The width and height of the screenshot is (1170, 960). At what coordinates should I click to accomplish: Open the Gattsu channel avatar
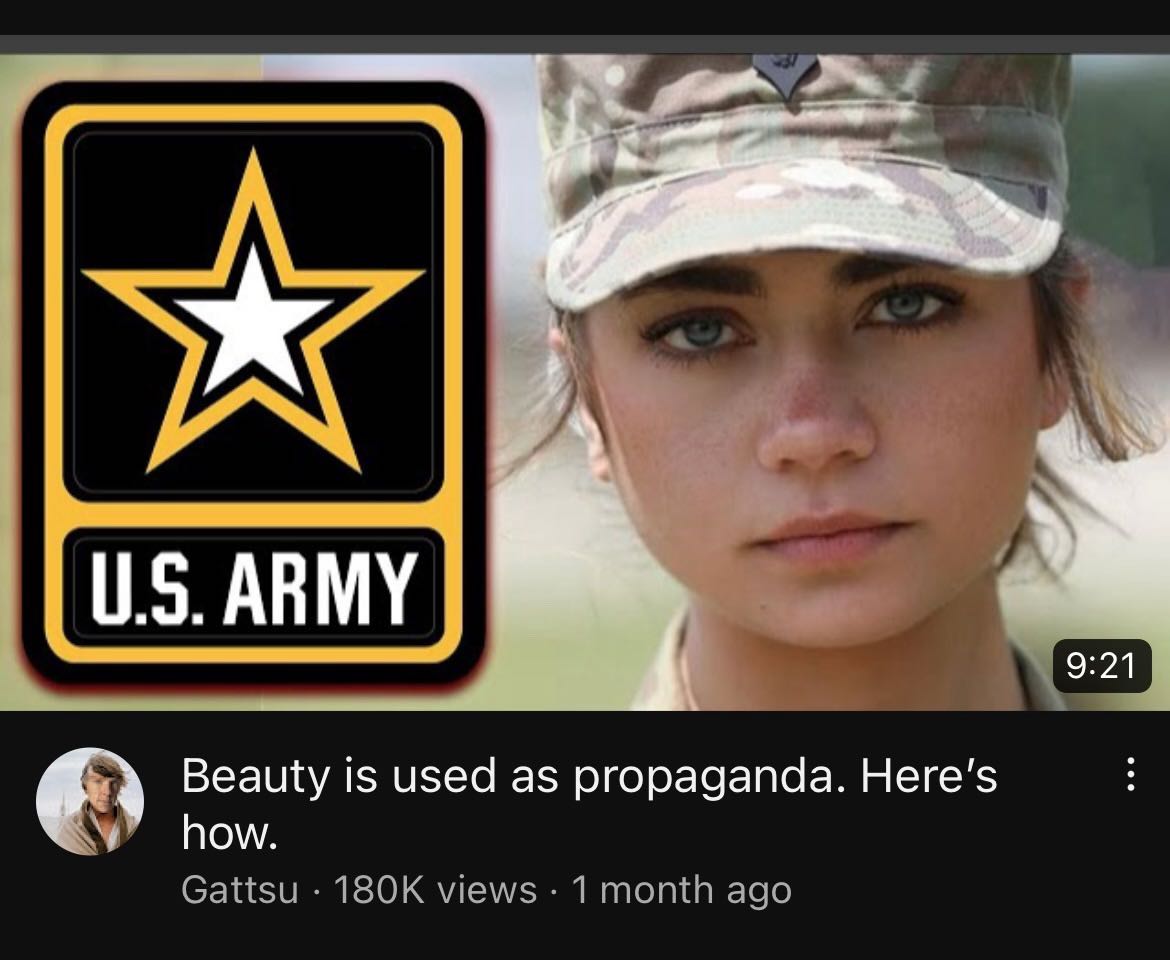90,801
